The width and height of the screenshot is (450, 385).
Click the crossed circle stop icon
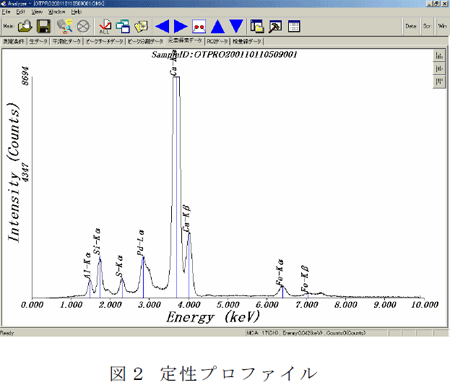[83, 26]
